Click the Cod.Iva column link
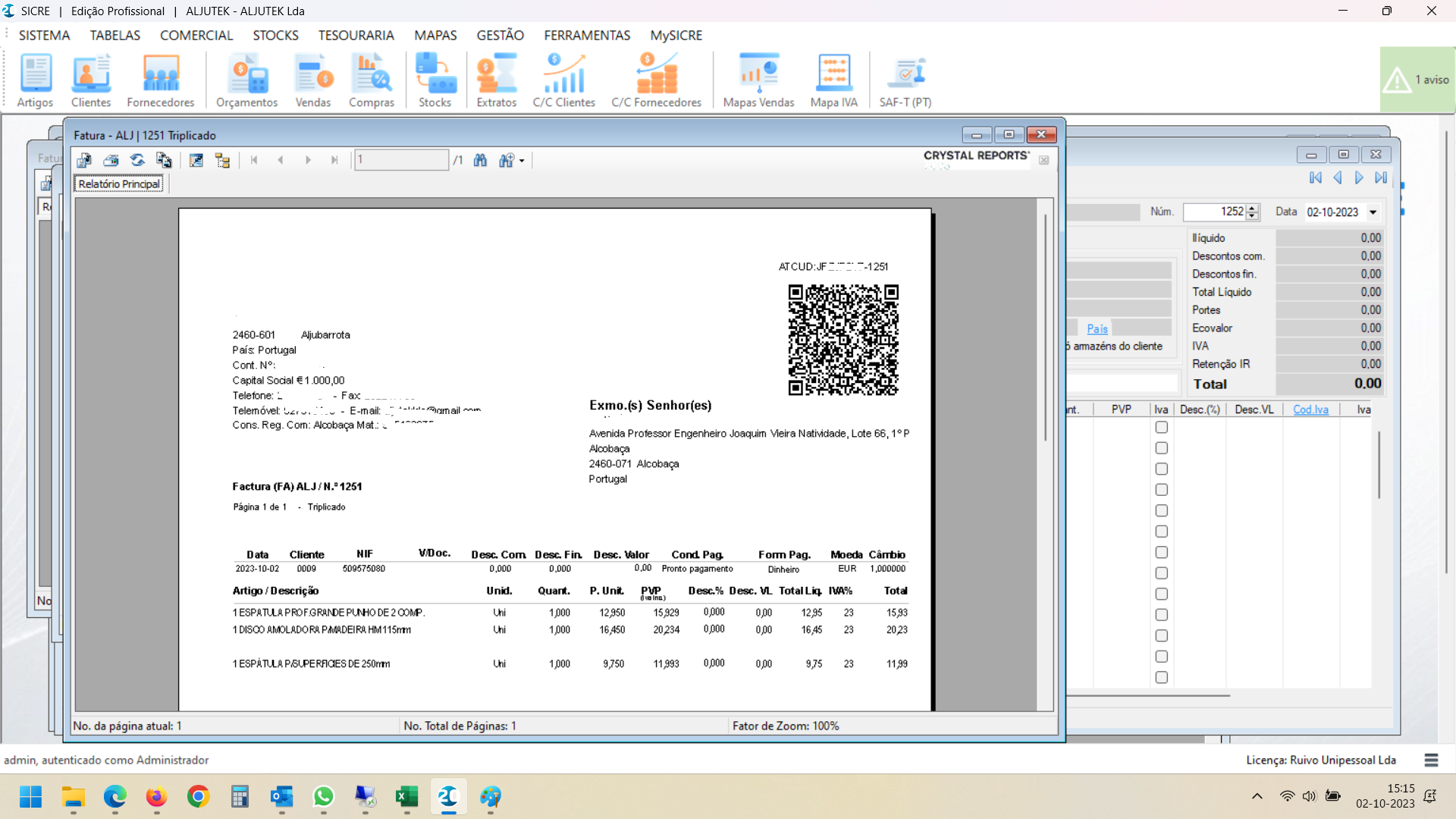The image size is (1456, 819). (1310, 409)
